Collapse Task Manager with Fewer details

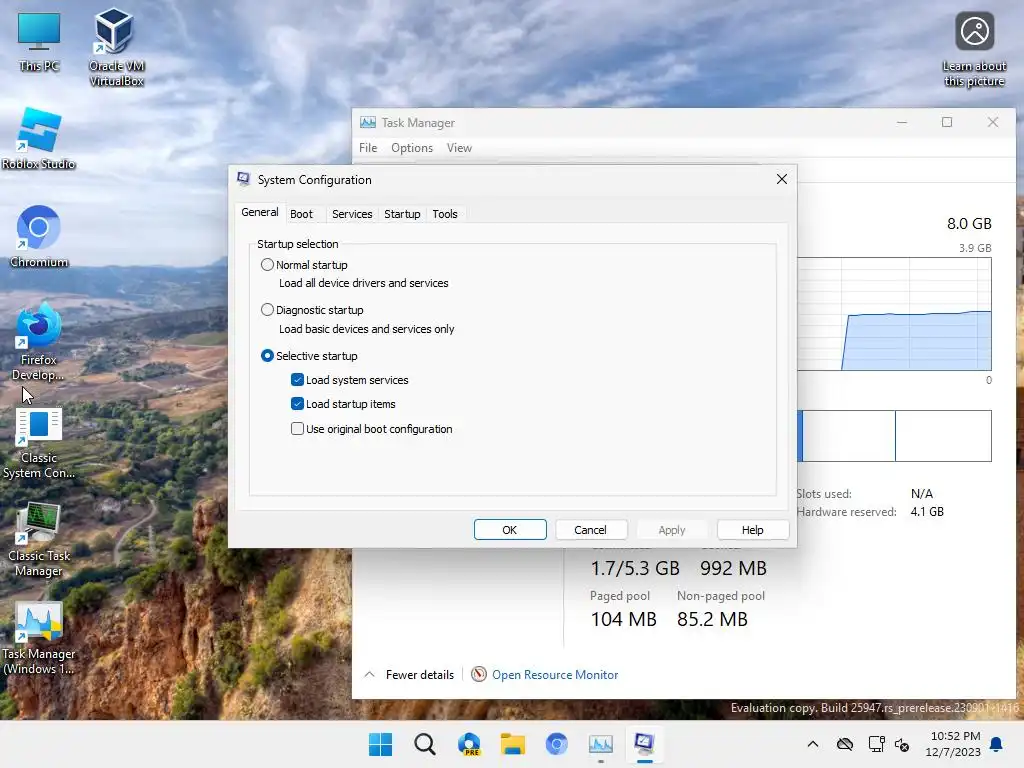point(409,675)
